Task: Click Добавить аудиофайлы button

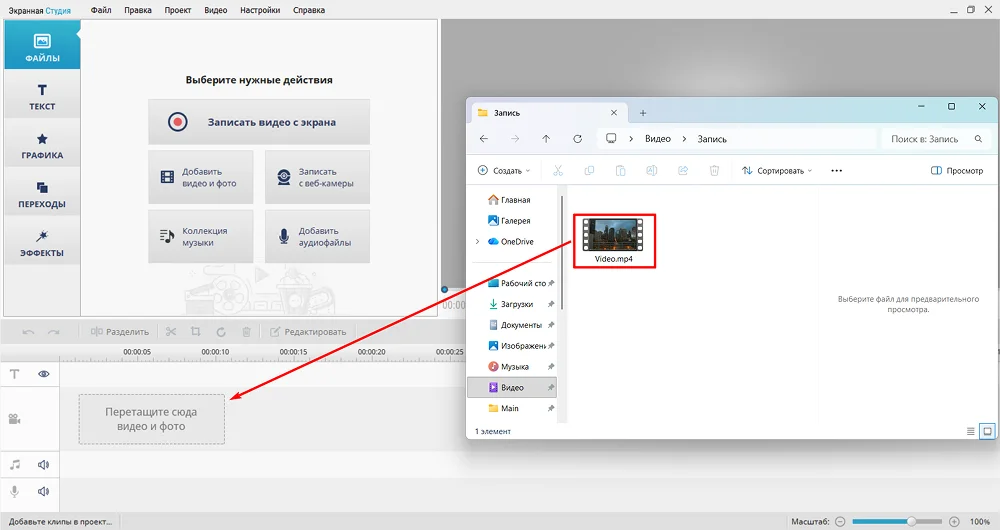Action: click(318, 237)
